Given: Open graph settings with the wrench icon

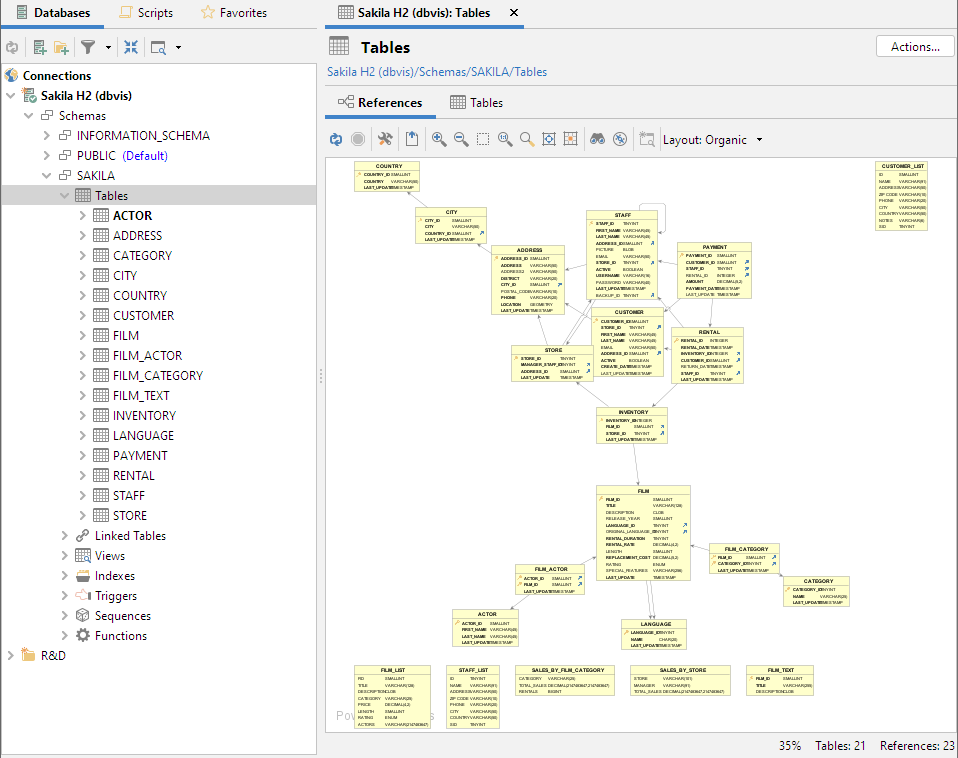Looking at the screenshot, I should tap(383, 139).
